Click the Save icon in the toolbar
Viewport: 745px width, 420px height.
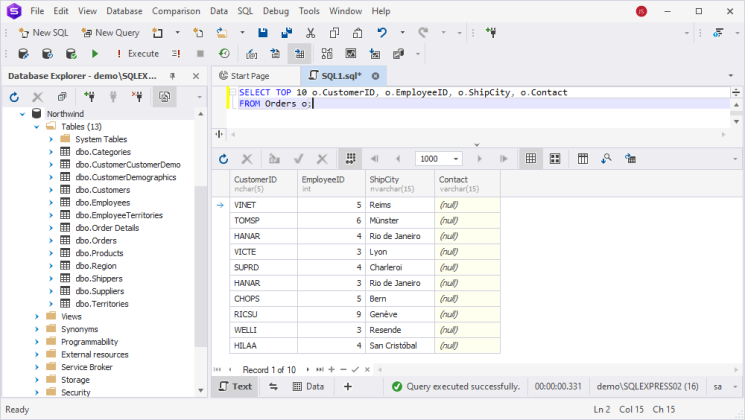coord(263,33)
